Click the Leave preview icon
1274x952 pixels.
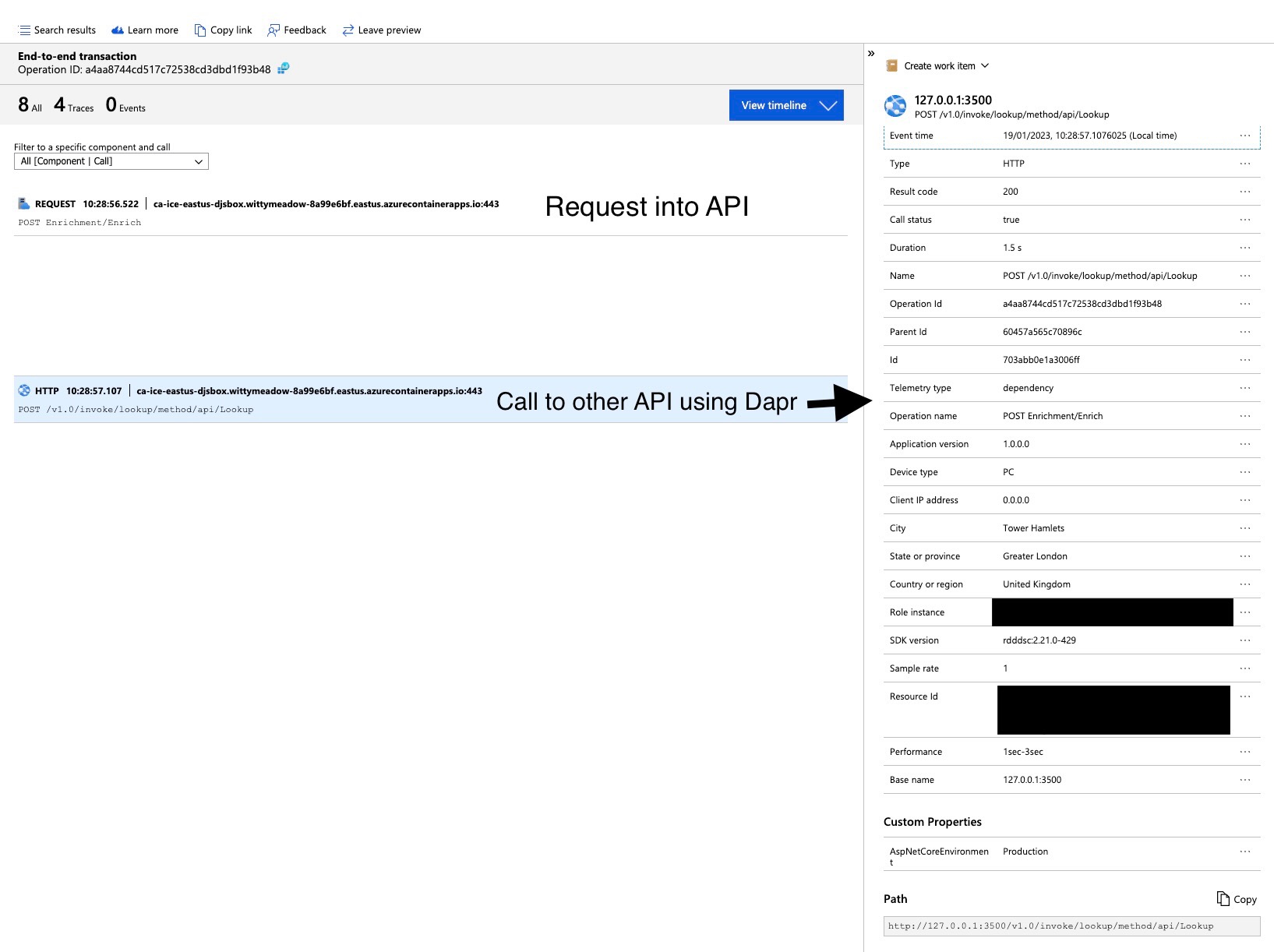348,30
